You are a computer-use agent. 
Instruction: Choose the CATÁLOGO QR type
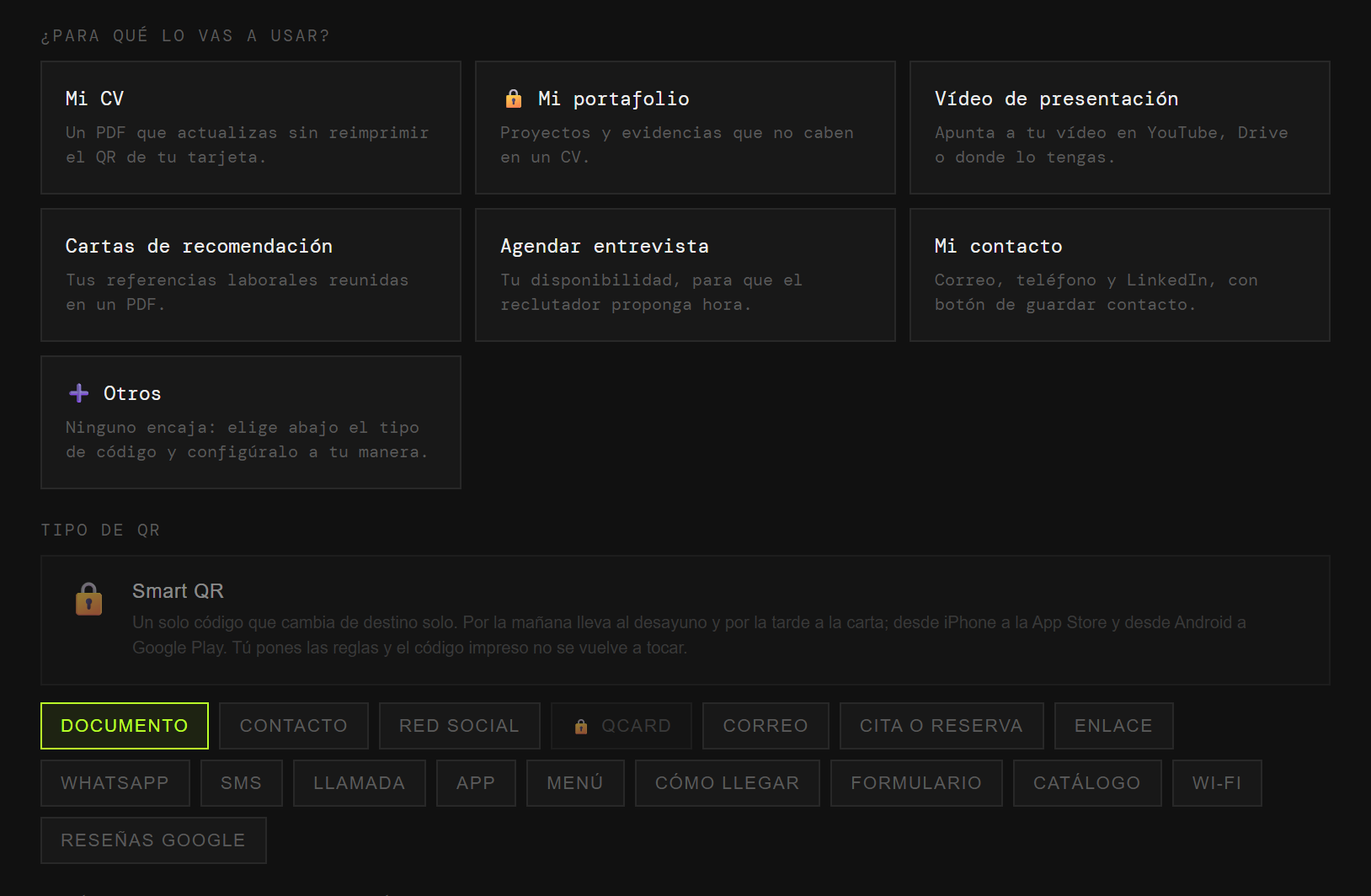(1087, 783)
